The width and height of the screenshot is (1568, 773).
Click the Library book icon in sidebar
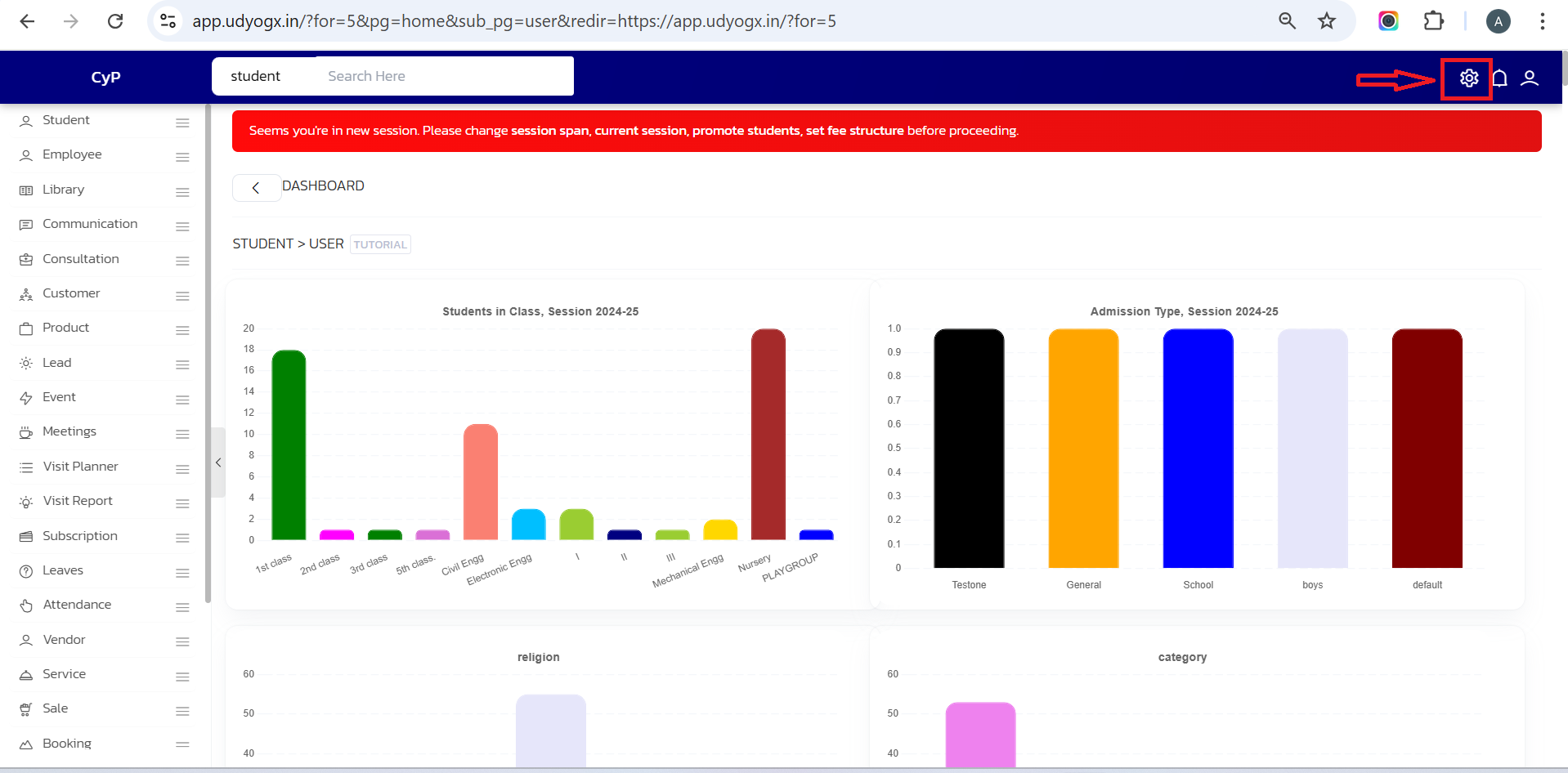(26, 190)
